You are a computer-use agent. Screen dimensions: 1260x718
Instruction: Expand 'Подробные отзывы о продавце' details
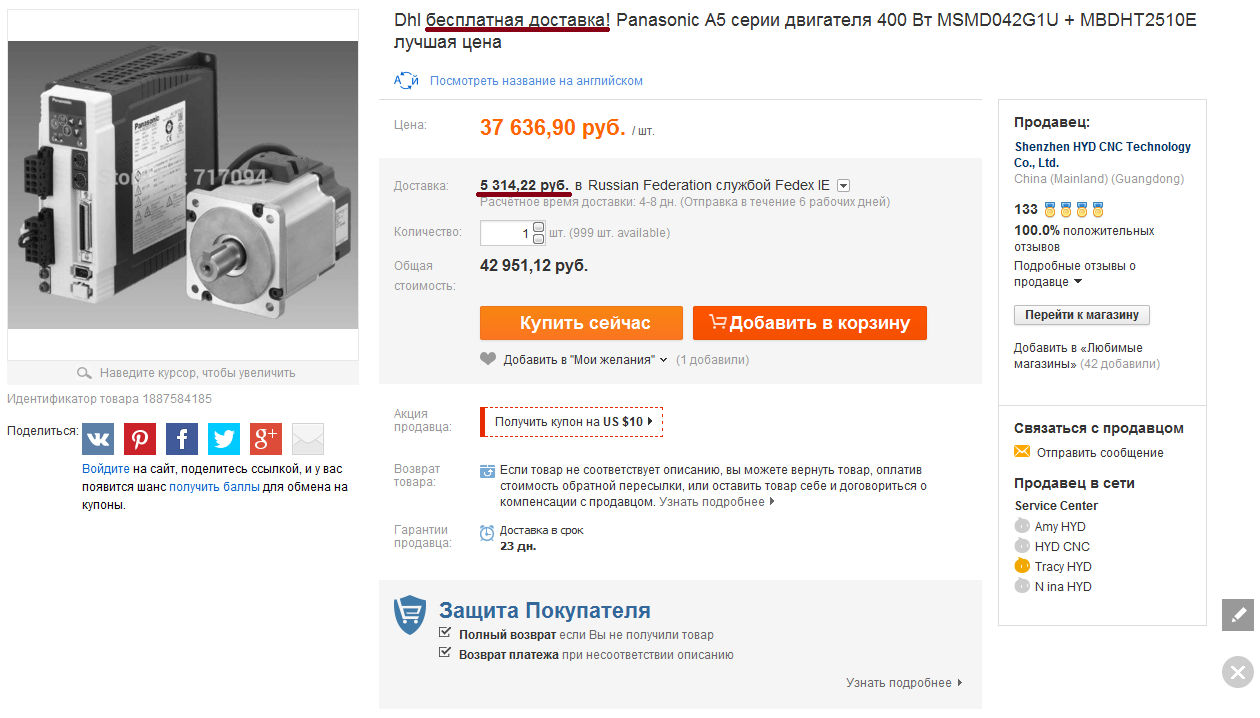click(x=1078, y=282)
